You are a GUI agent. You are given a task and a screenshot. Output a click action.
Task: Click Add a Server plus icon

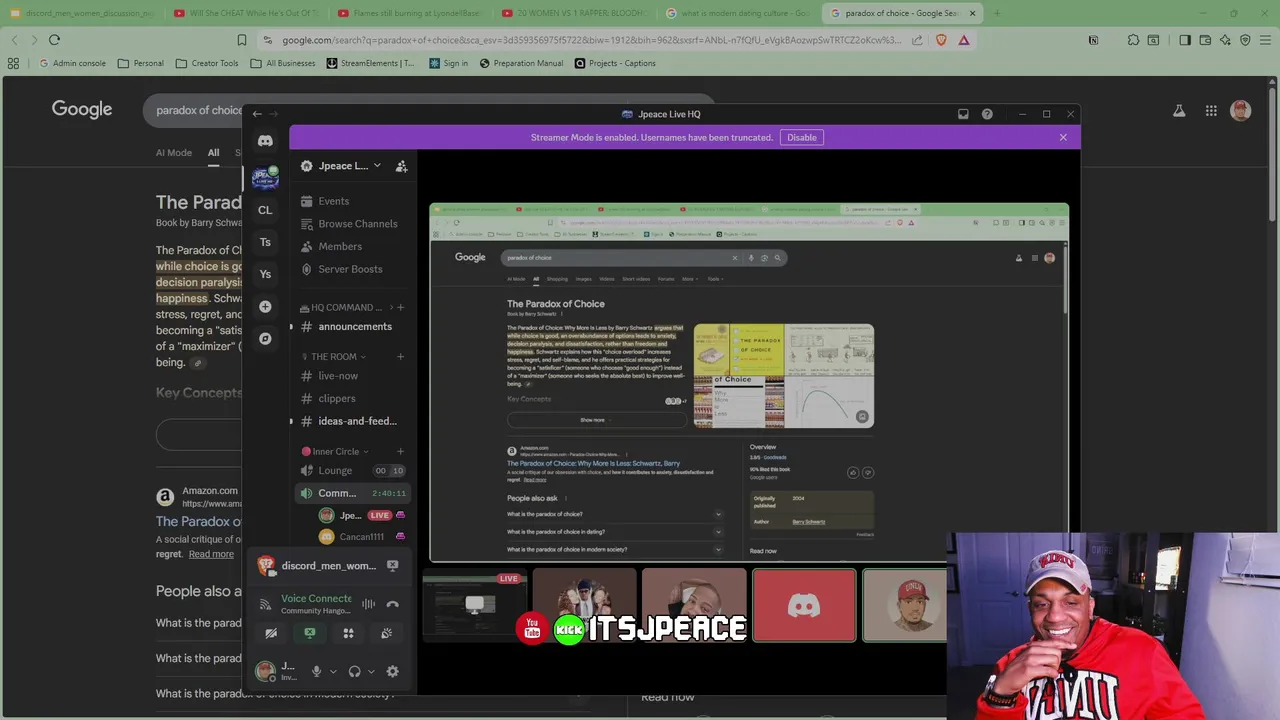tap(265, 306)
